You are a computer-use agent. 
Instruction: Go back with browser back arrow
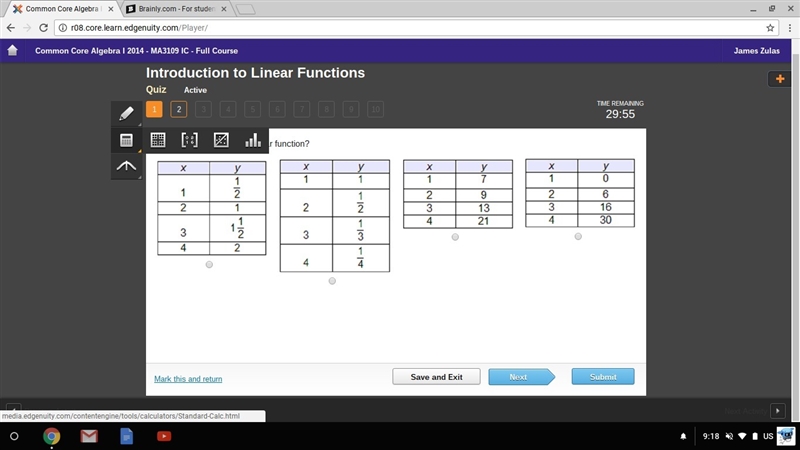(11, 28)
